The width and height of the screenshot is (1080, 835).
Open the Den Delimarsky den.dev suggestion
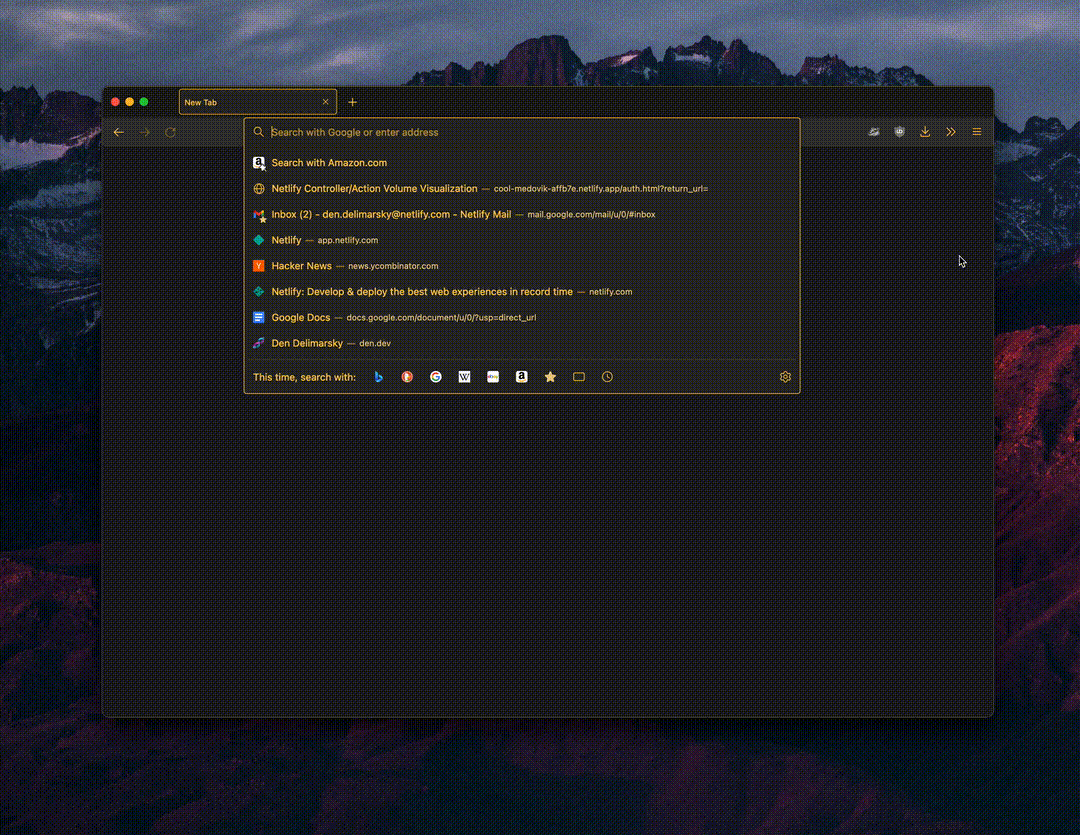[x=521, y=343]
